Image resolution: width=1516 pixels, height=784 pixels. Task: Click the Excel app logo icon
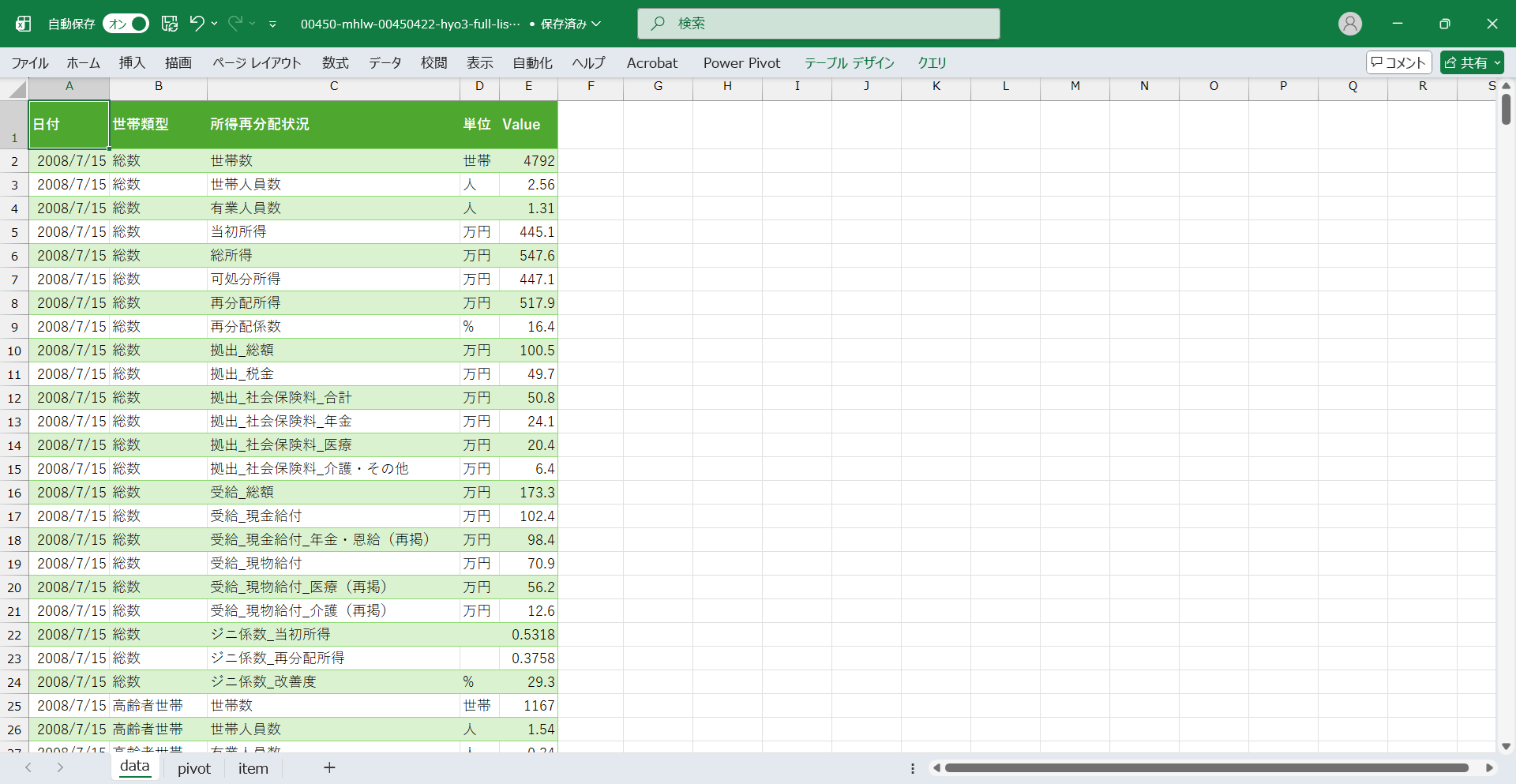tap(24, 24)
